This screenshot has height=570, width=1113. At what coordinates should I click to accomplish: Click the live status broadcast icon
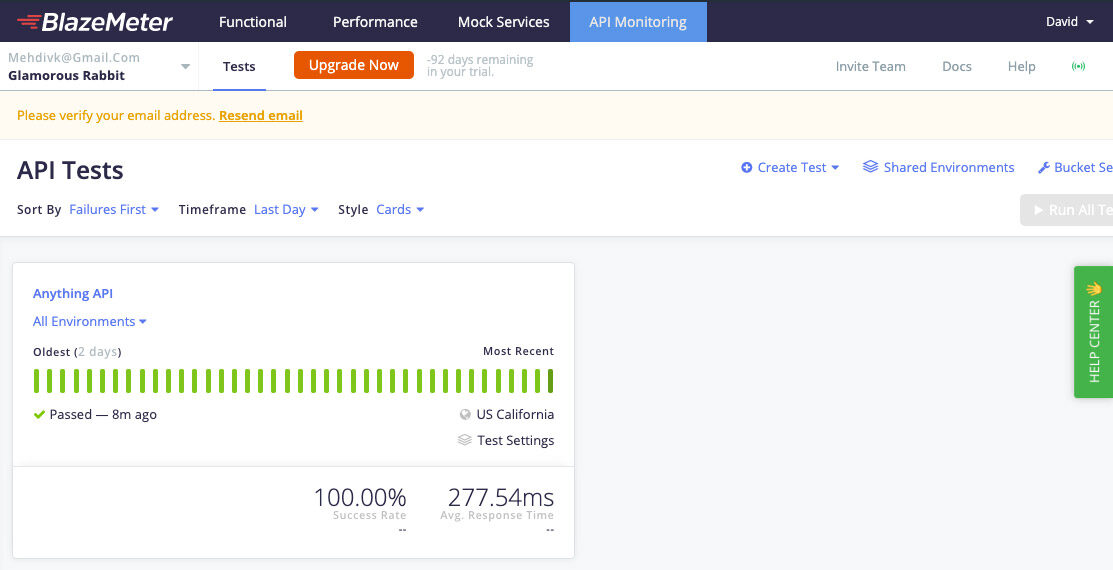(x=1078, y=67)
